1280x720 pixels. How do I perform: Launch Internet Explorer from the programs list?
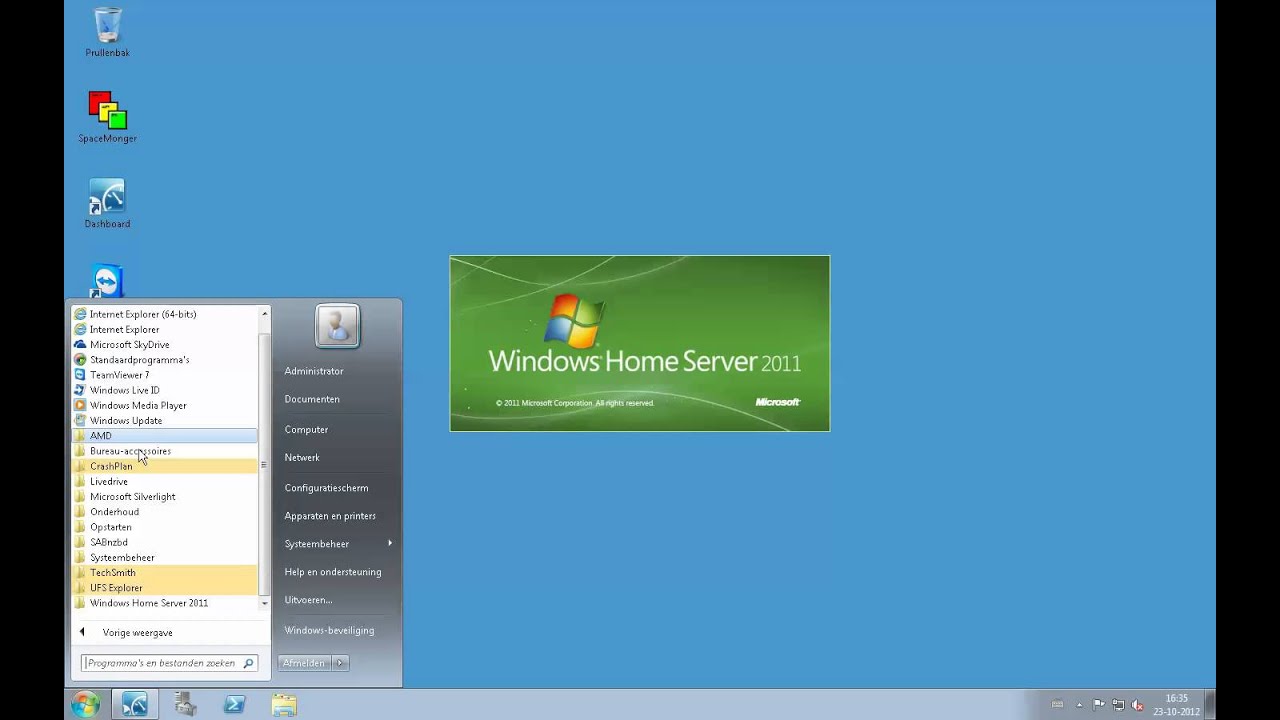tap(165, 329)
